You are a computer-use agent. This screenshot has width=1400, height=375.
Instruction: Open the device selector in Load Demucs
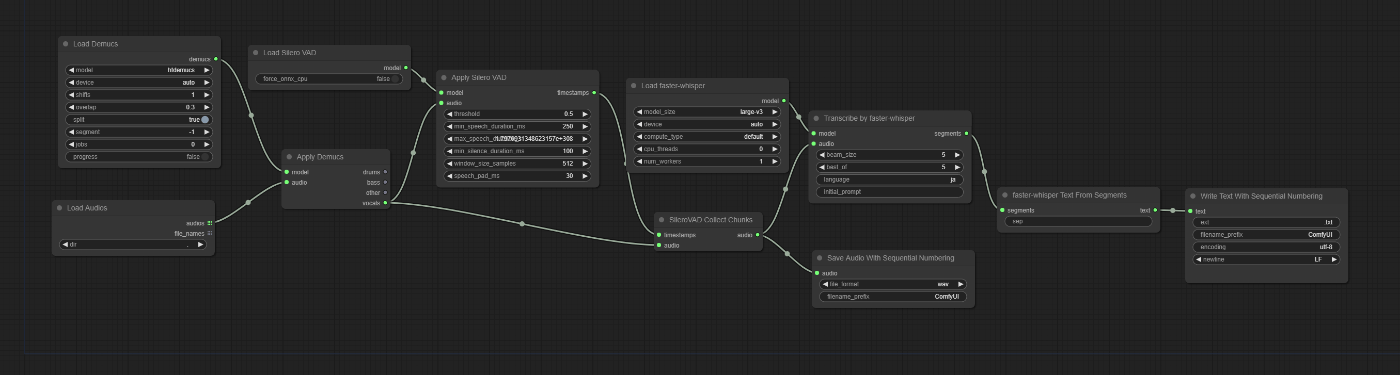point(138,82)
